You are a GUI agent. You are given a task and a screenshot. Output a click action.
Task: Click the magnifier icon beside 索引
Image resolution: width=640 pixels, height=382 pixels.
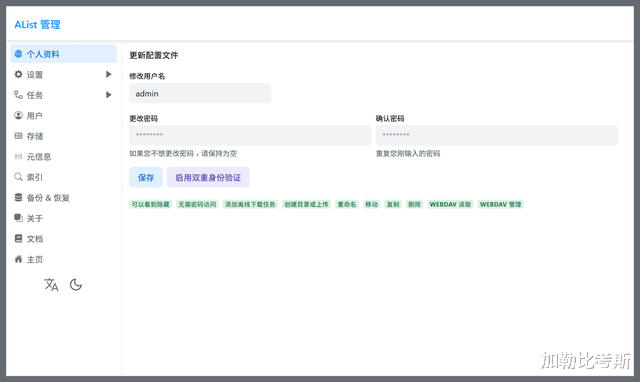click(18, 177)
